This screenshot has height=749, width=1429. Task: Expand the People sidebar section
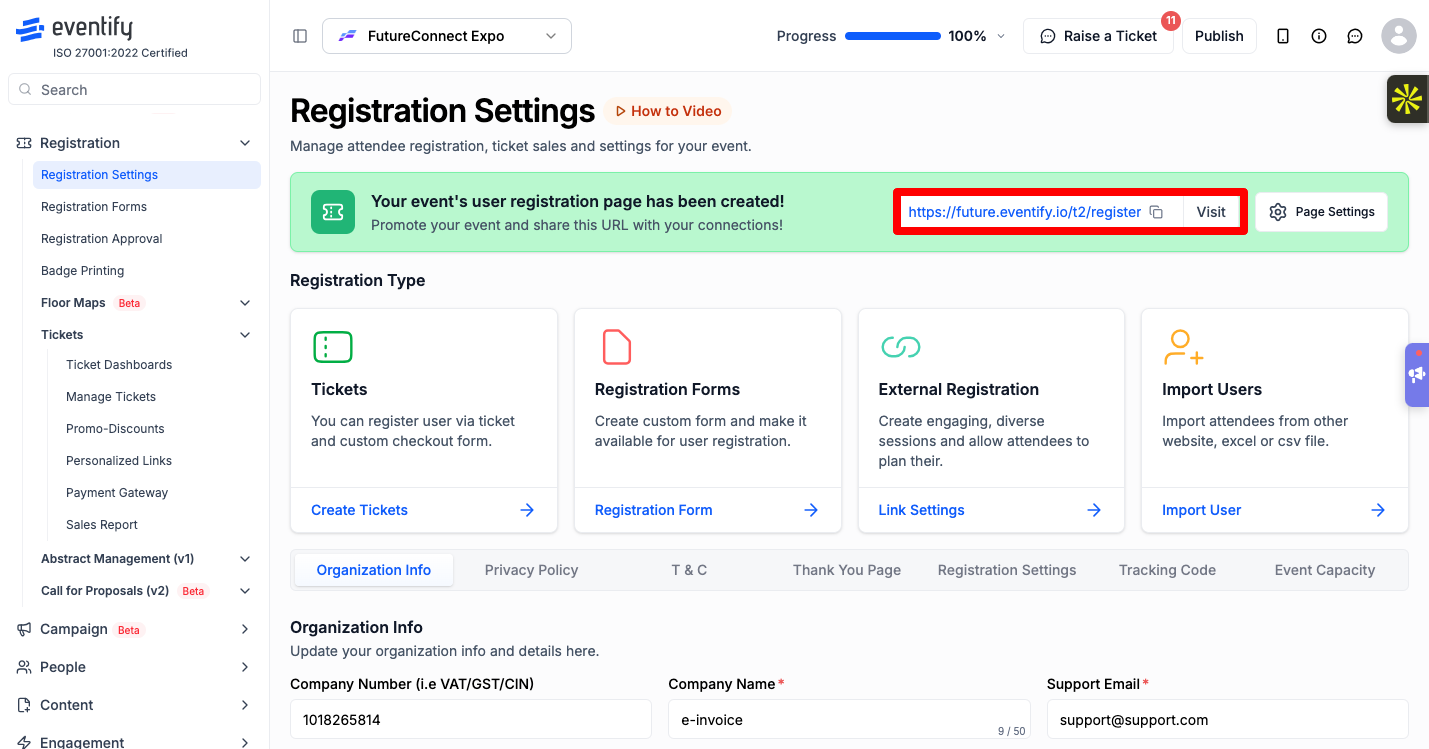point(245,667)
